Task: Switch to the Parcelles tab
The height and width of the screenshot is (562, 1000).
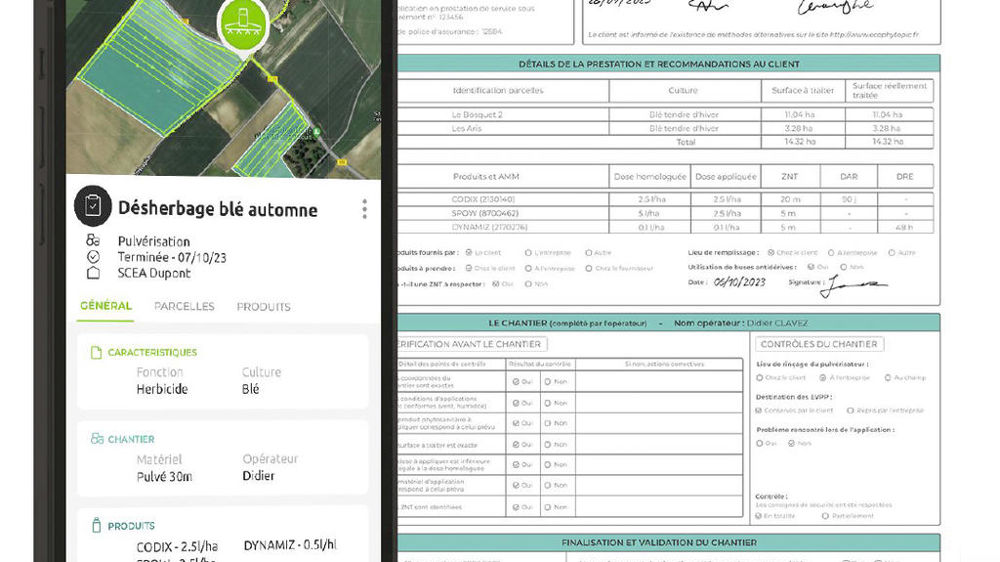Action: 184,306
